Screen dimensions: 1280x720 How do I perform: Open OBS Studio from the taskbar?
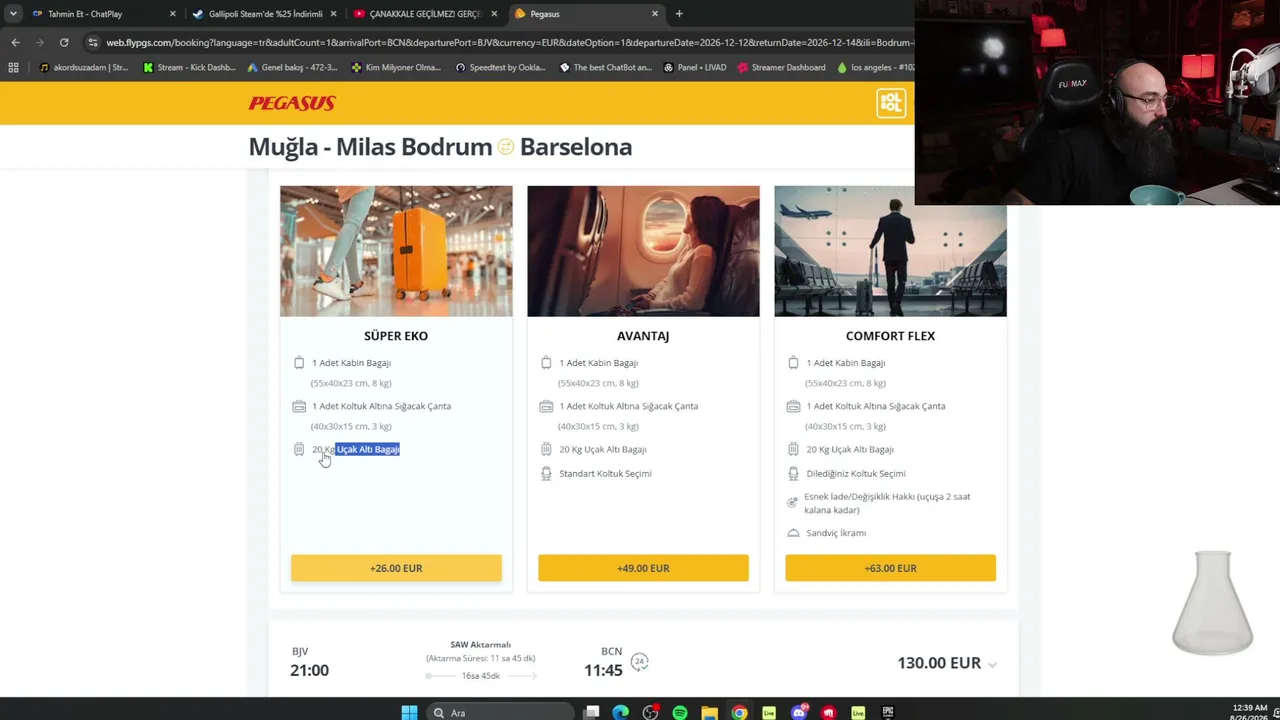pyautogui.click(x=650, y=712)
